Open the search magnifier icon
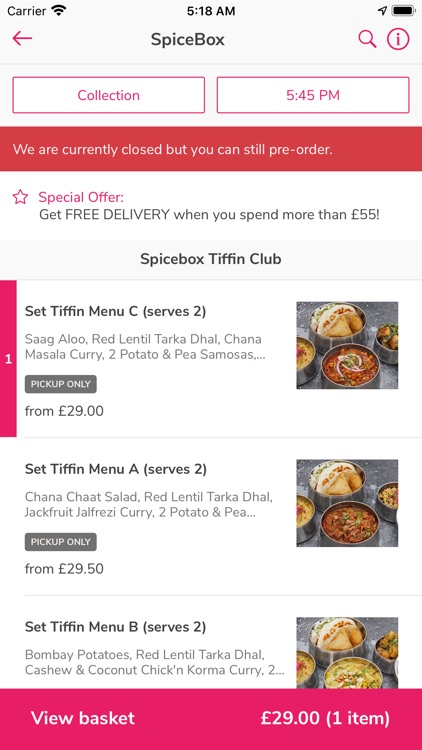 [367, 39]
